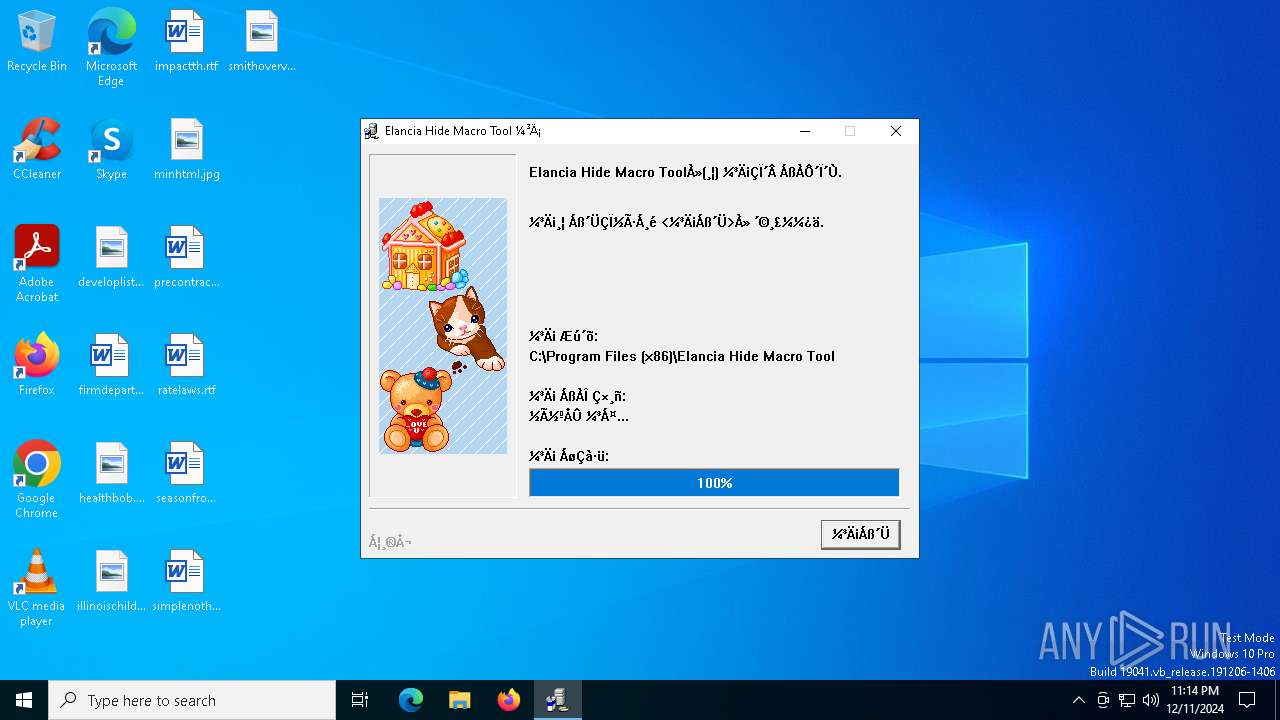
Task: Click in the taskbar search box
Action: click(x=192, y=700)
